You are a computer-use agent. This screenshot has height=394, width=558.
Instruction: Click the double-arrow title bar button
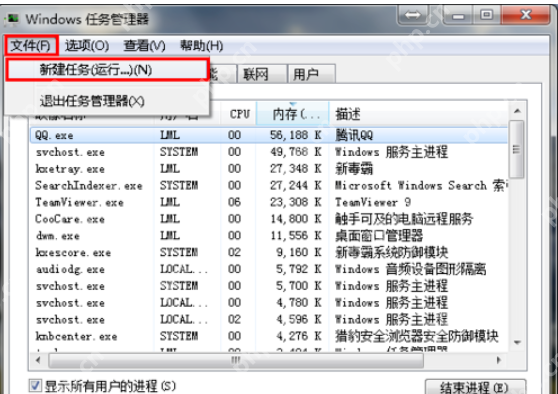pos(413,15)
